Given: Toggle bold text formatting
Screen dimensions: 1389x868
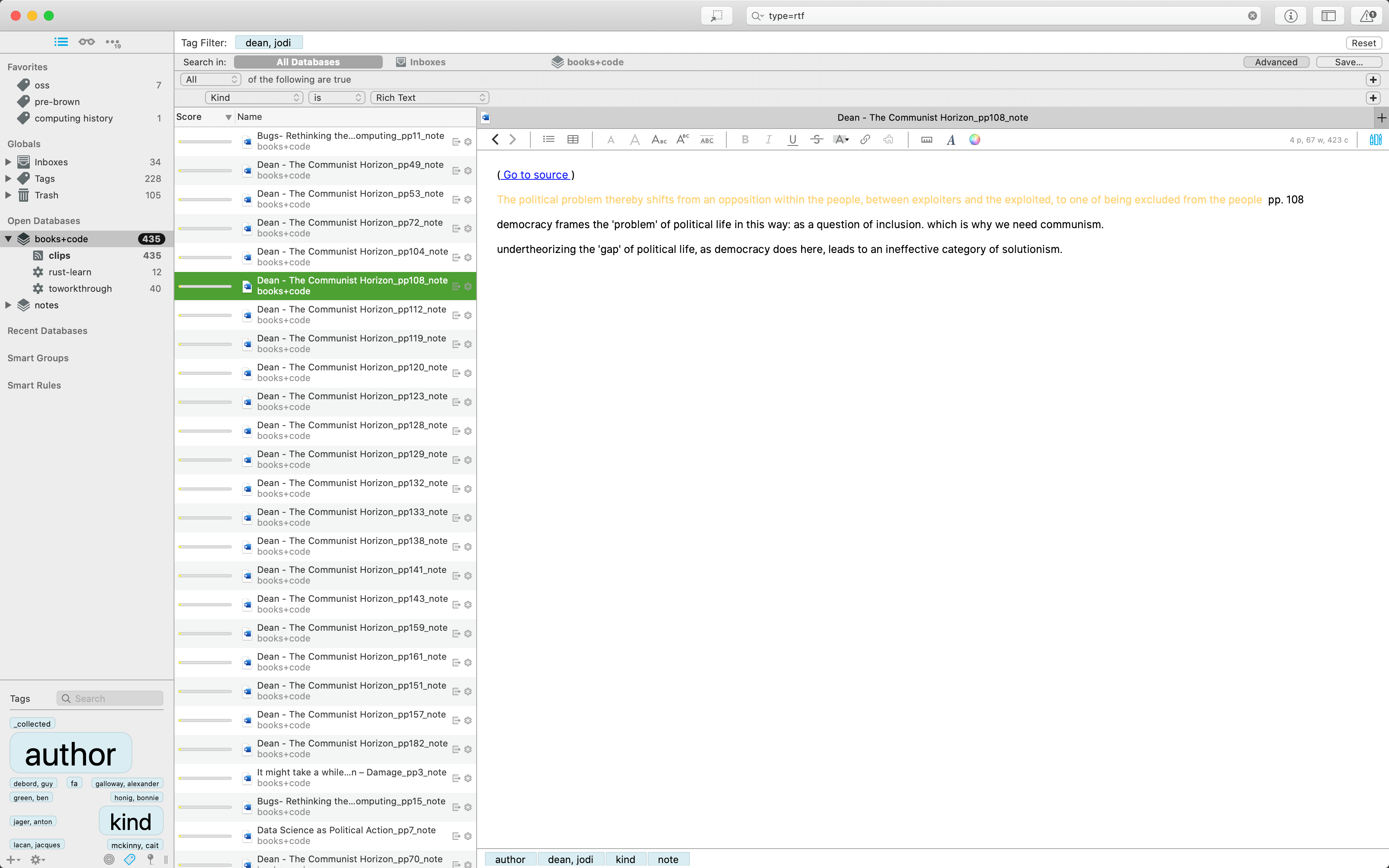Looking at the screenshot, I should [x=745, y=140].
